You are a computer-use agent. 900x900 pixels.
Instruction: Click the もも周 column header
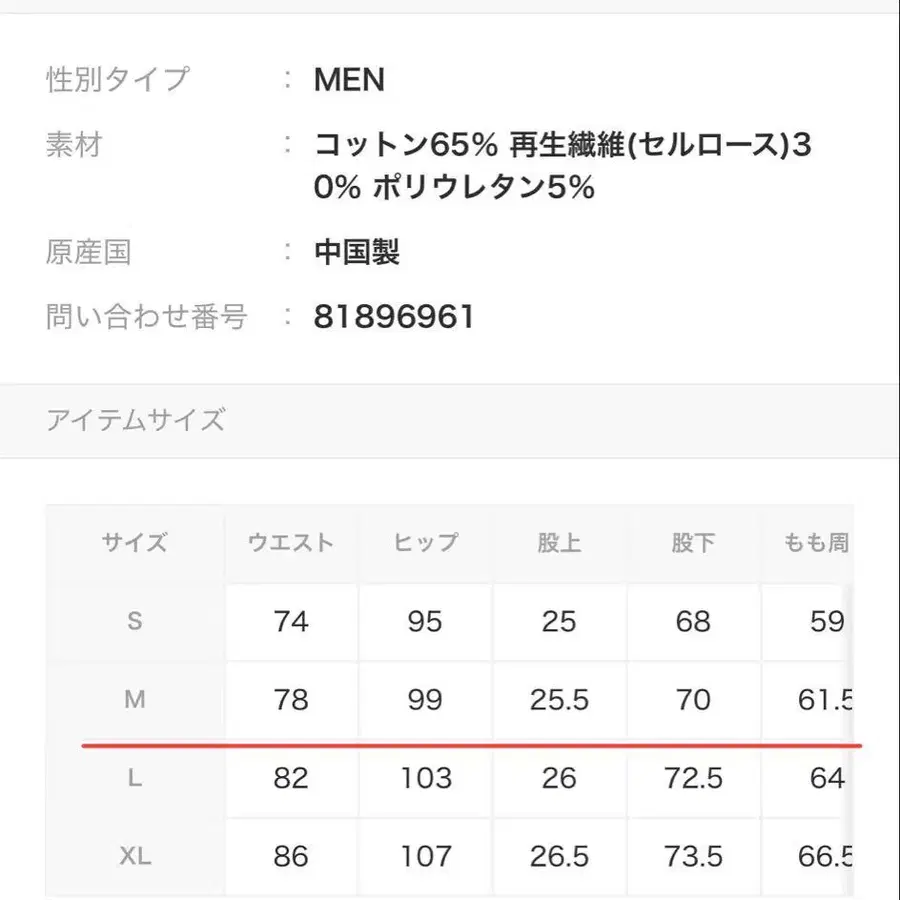816,543
